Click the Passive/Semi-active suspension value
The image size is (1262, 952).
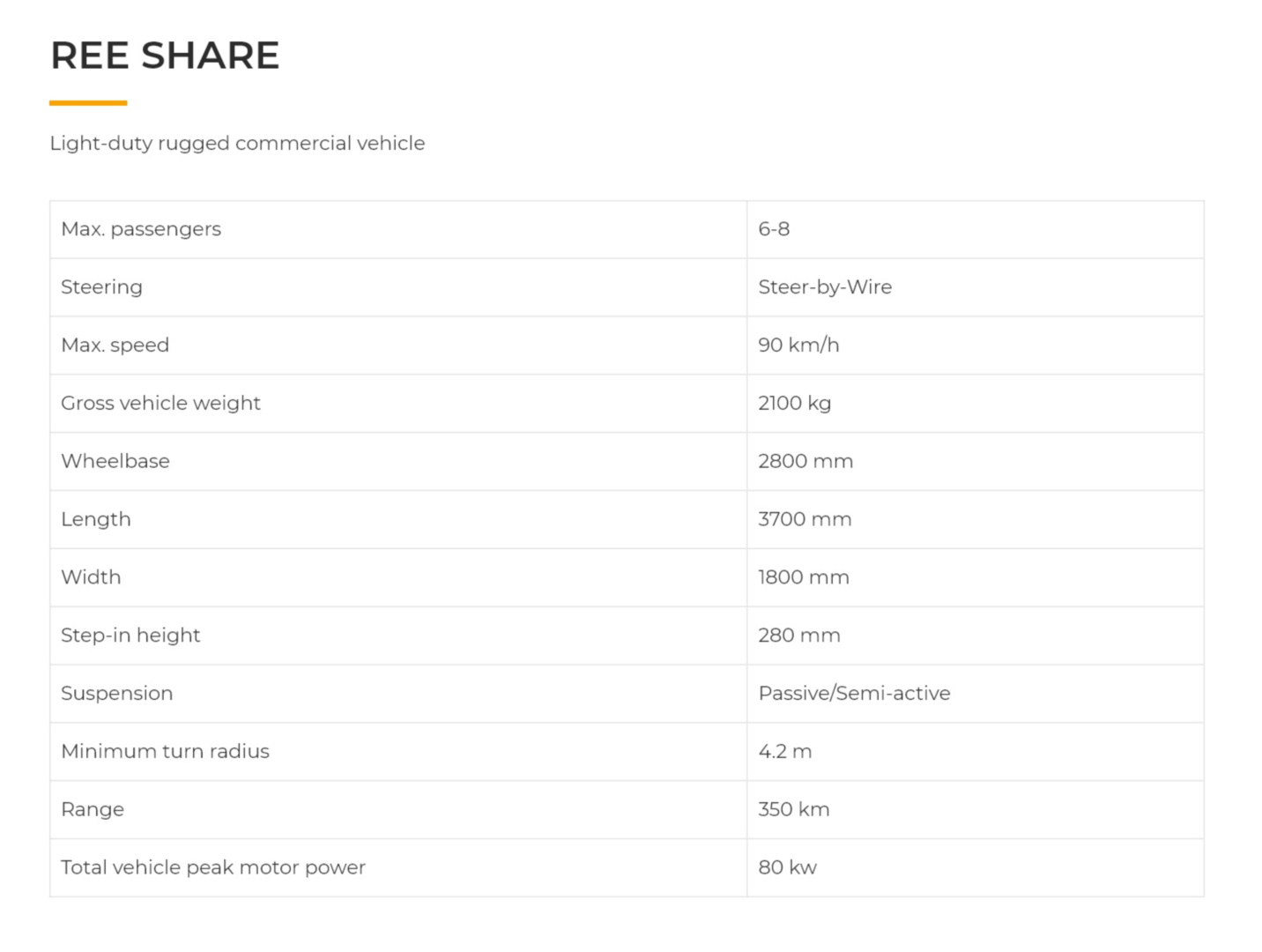(854, 694)
